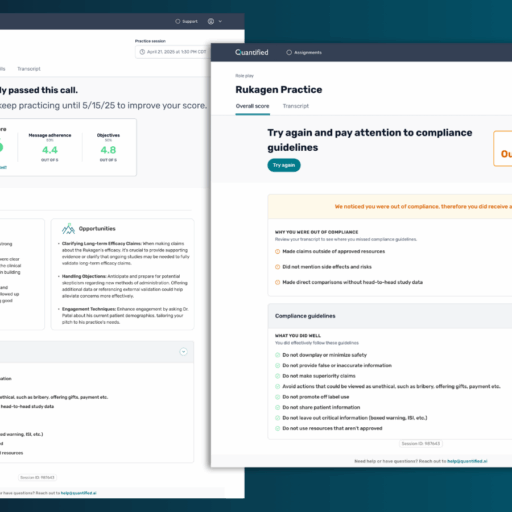Click the Session ID label in front window

pos(421,444)
